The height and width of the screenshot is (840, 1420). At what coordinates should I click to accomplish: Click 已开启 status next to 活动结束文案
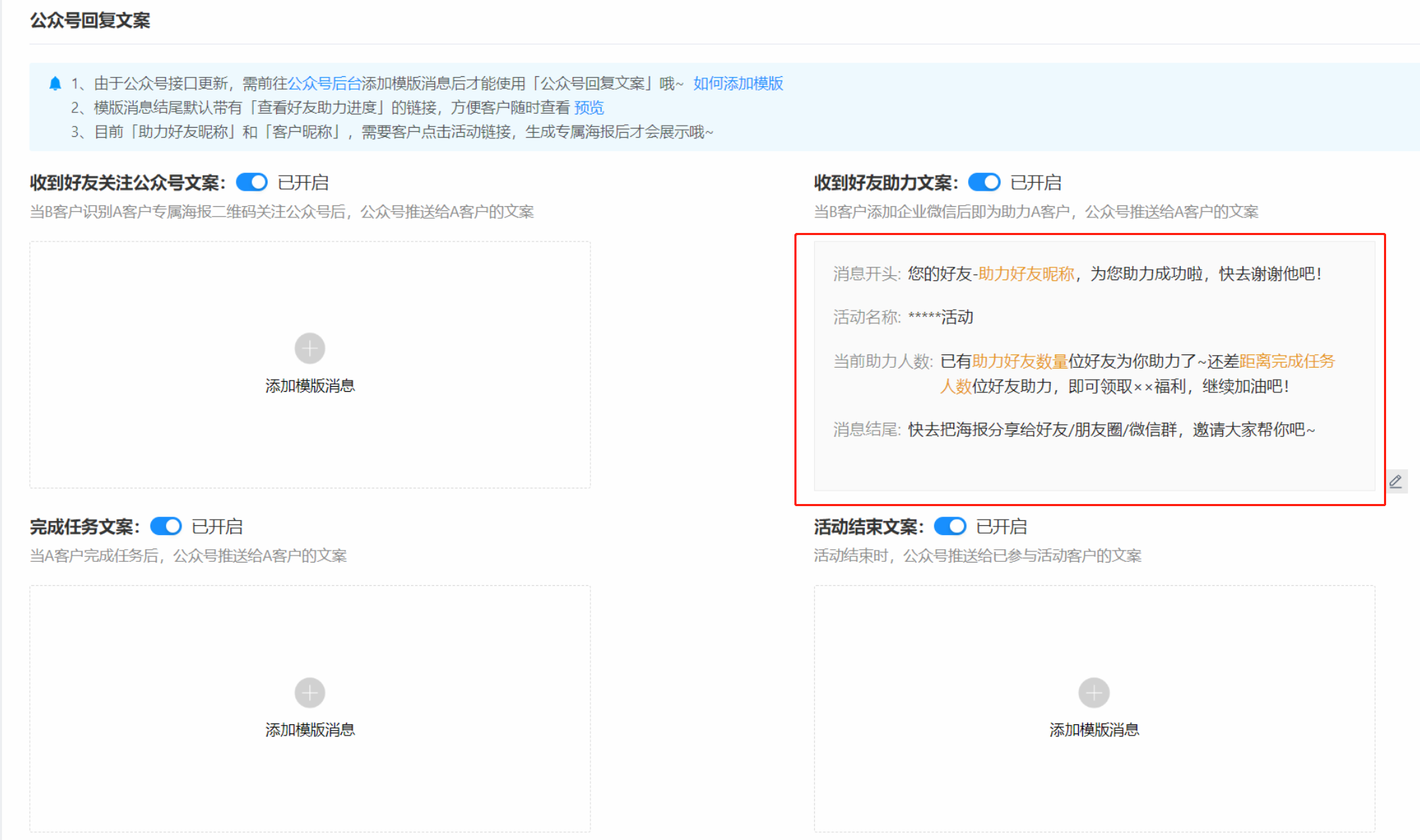(1002, 526)
